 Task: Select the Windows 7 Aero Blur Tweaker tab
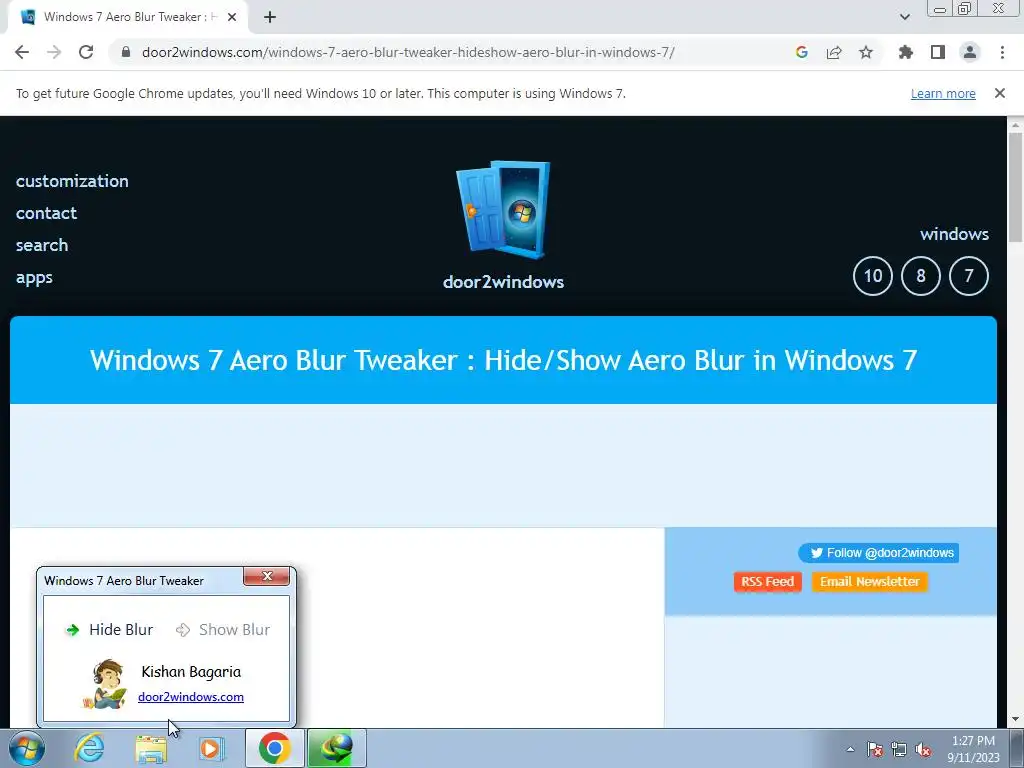[x=127, y=17]
